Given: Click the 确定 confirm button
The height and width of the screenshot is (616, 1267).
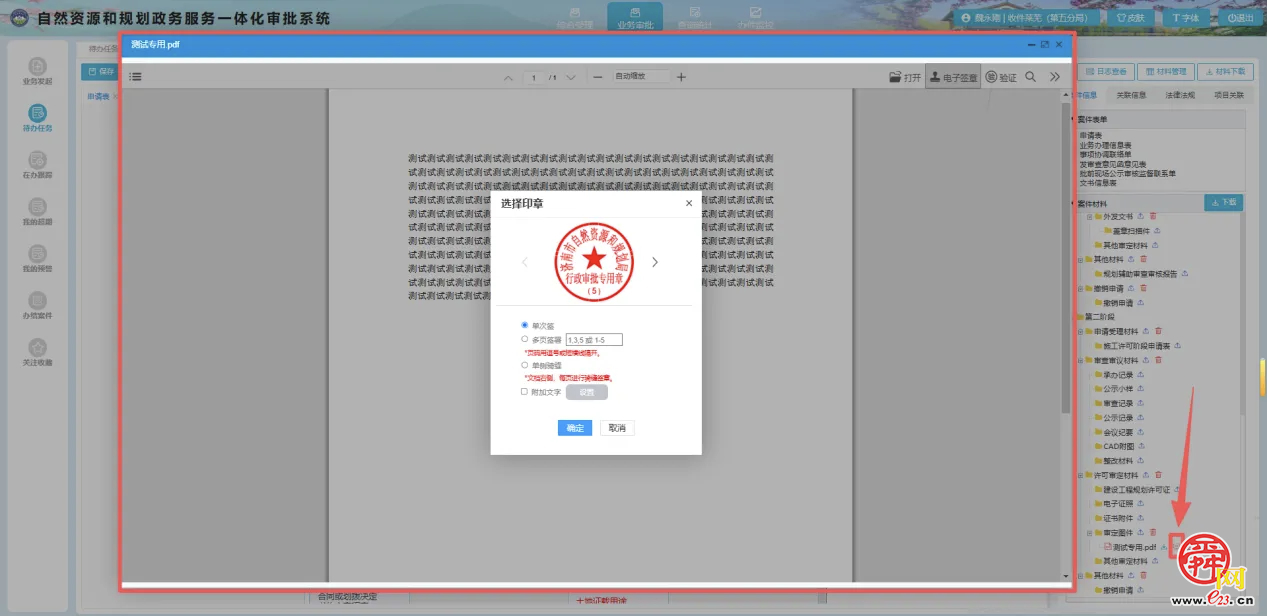Looking at the screenshot, I should (575, 428).
